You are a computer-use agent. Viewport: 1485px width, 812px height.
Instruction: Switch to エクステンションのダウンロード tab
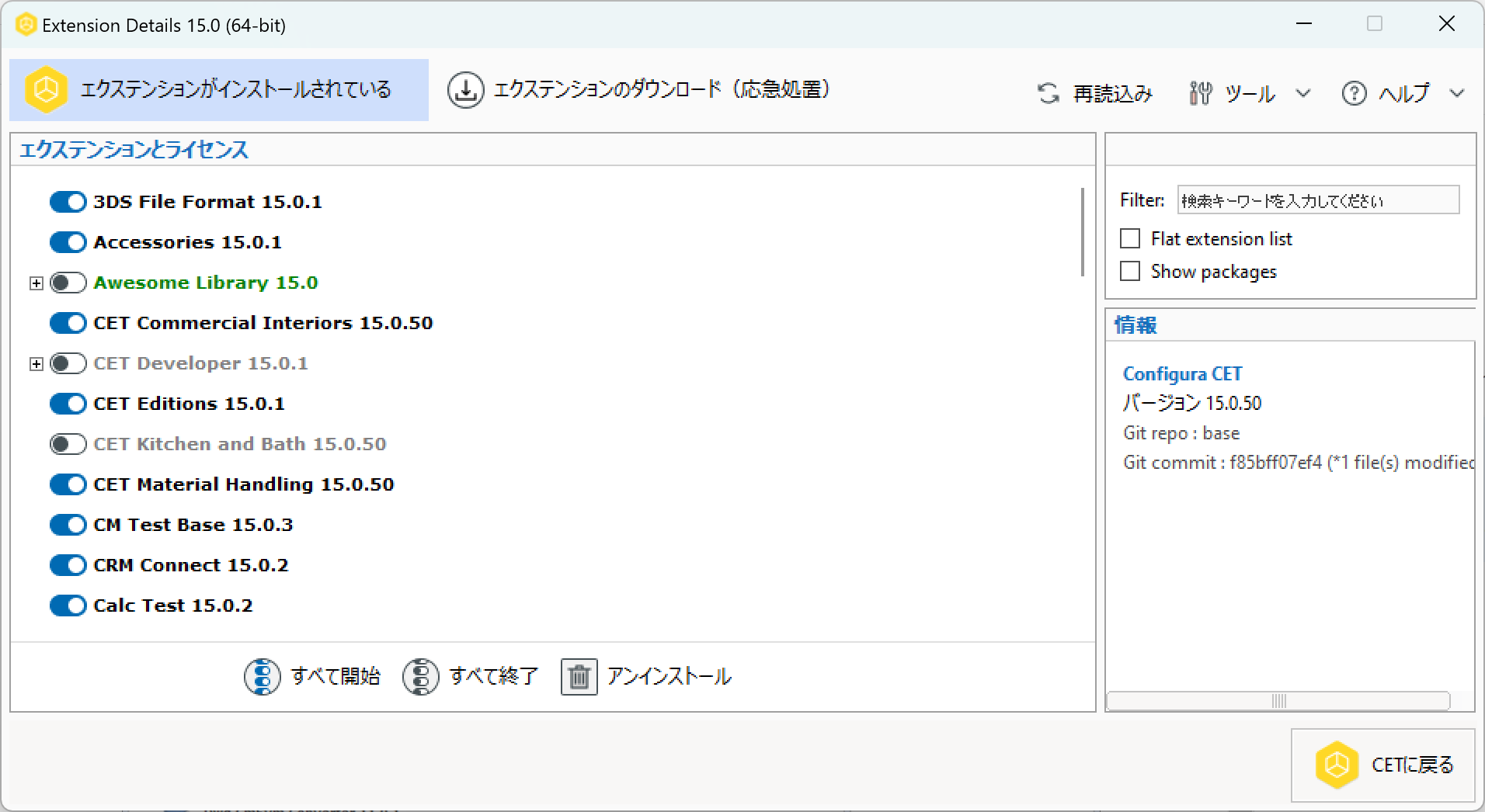(x=640, y=90)
